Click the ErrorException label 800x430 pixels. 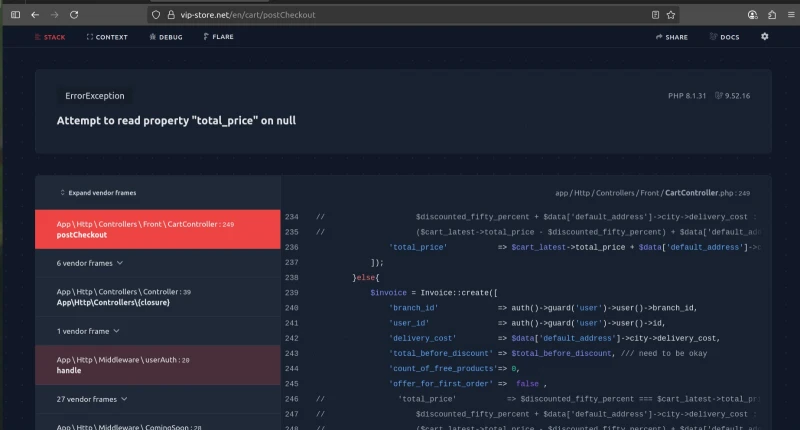tap(95, 96)
